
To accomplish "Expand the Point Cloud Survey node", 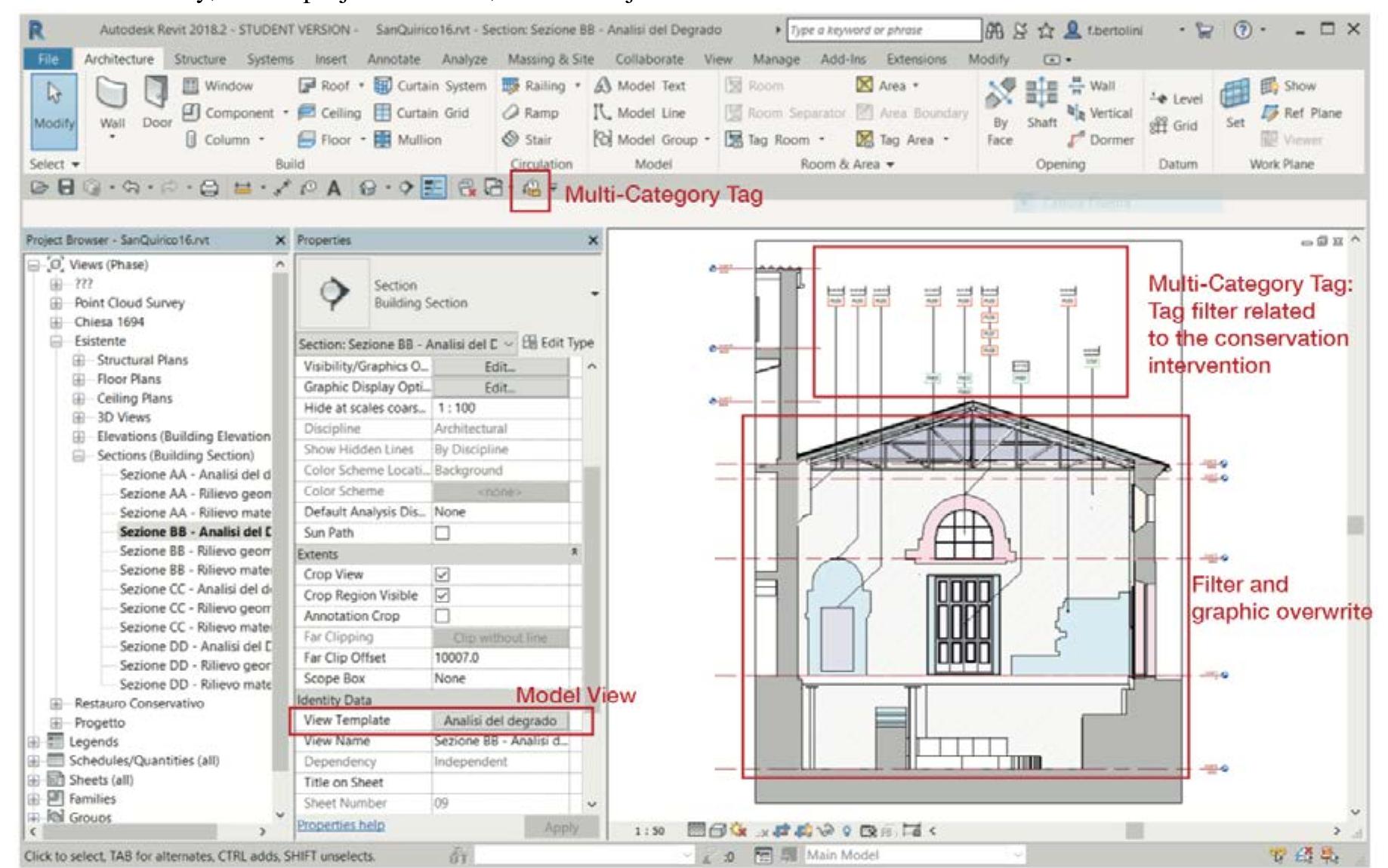I will click(x=56, y=303).
